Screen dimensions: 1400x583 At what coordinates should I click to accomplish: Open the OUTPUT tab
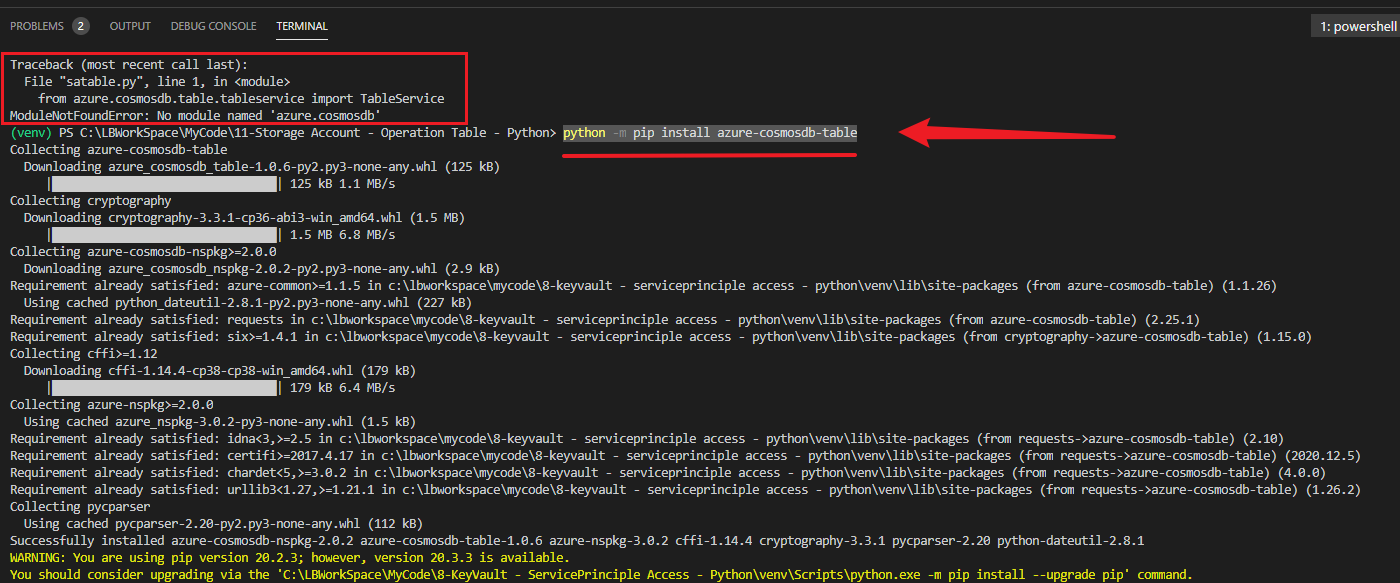point(130,26)
